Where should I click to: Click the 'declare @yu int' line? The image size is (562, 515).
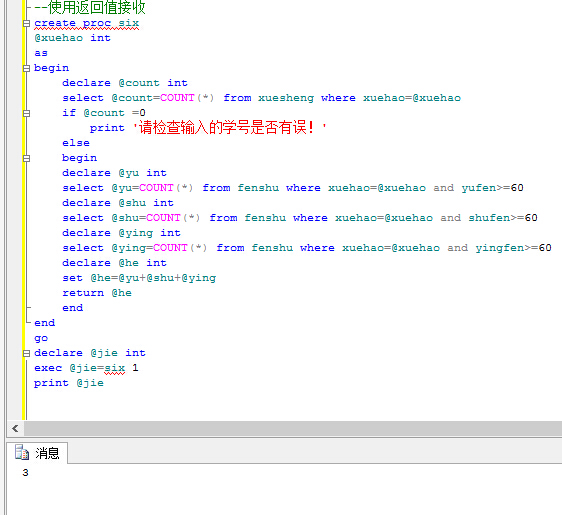point(114,173)
